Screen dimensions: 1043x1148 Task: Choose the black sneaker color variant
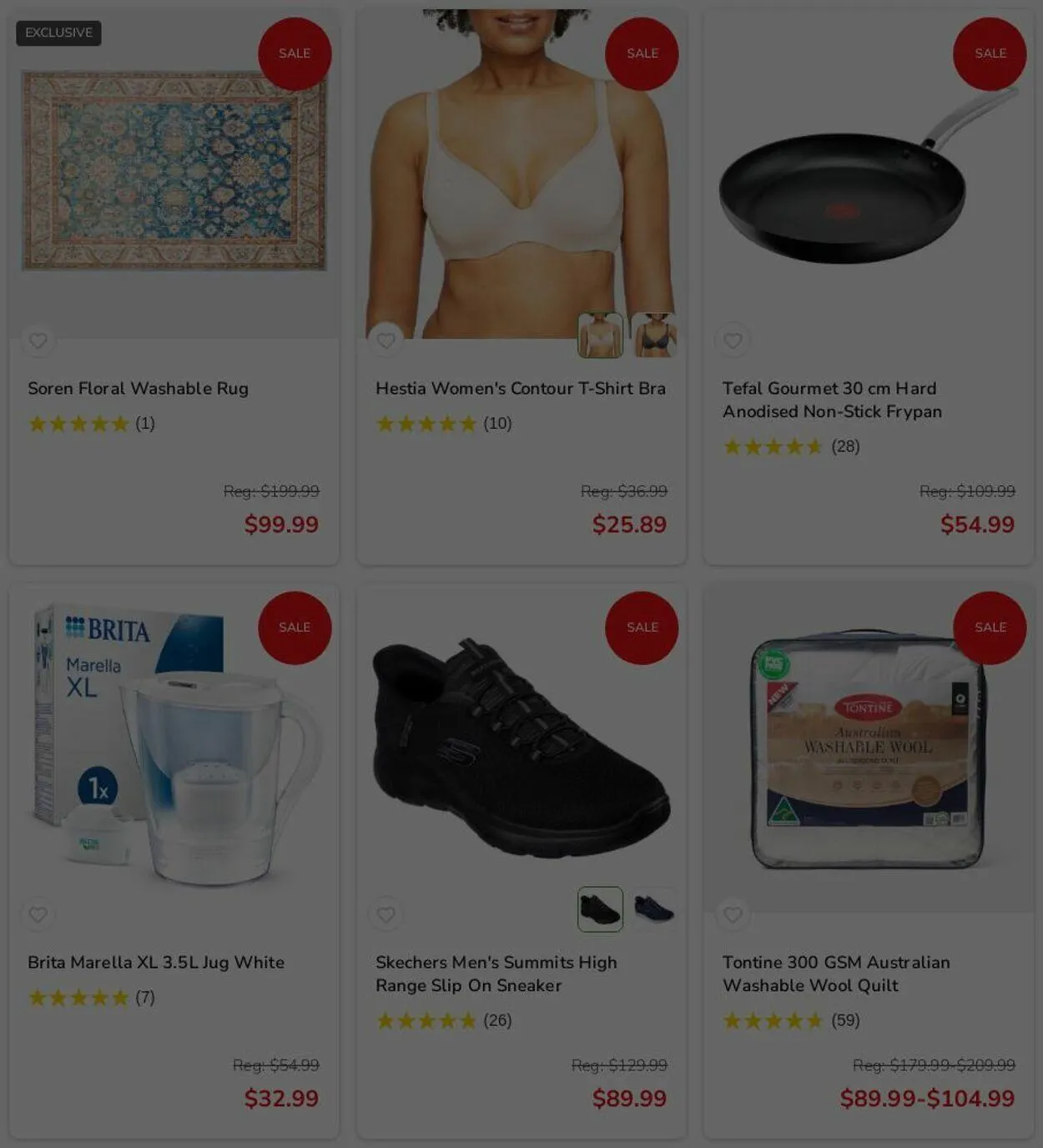coord(601,909)
